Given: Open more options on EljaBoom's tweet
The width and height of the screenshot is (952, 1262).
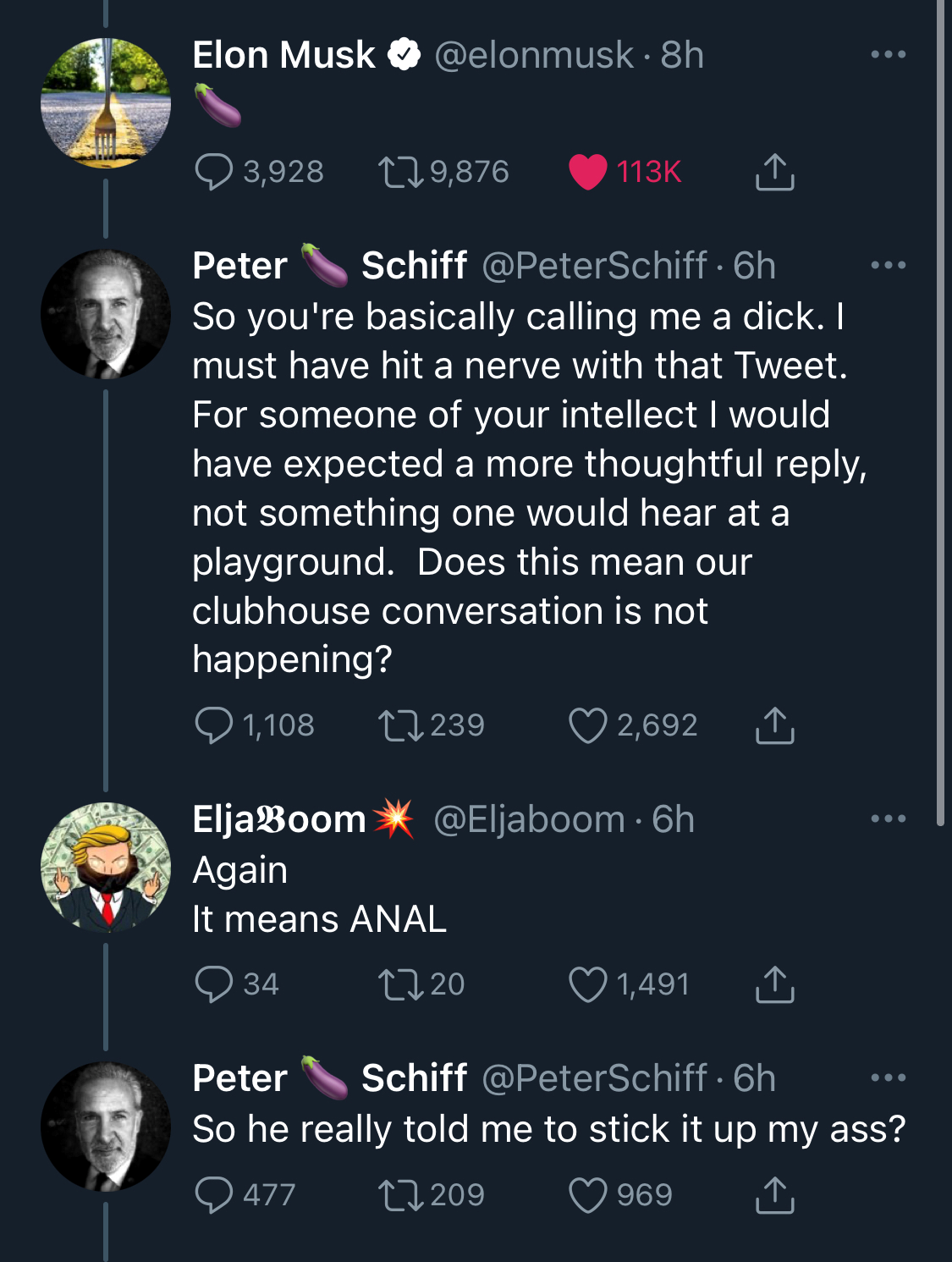Looking at the screenshot, I should pos(888,819).
